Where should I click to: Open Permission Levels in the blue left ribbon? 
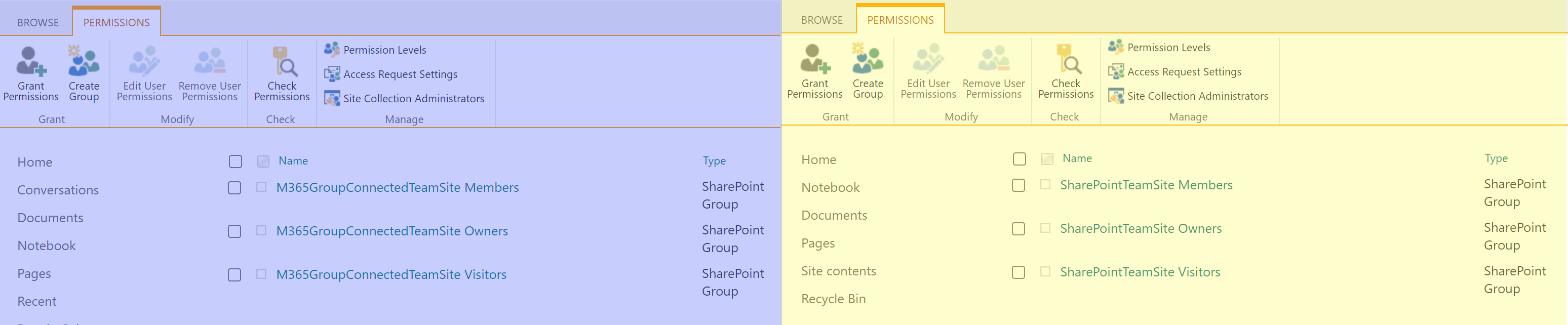tap(384, 50)
